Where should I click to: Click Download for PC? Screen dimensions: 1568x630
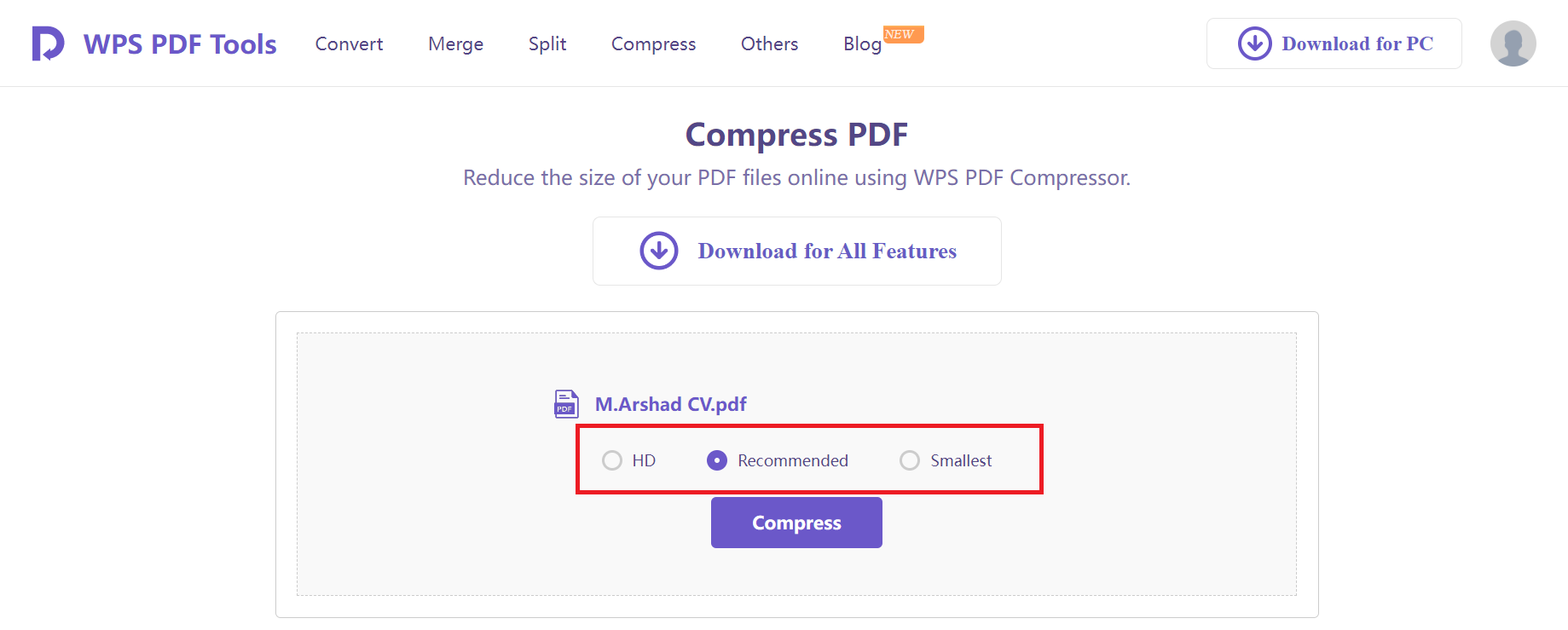pyautogui.click(x=1333, y=43)
